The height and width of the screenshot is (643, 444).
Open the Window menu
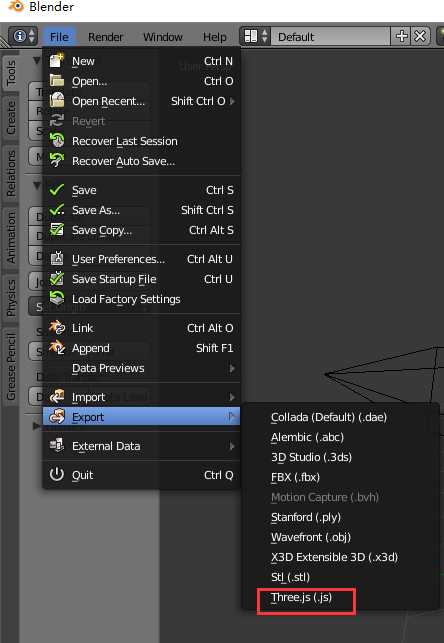[163, 37]
